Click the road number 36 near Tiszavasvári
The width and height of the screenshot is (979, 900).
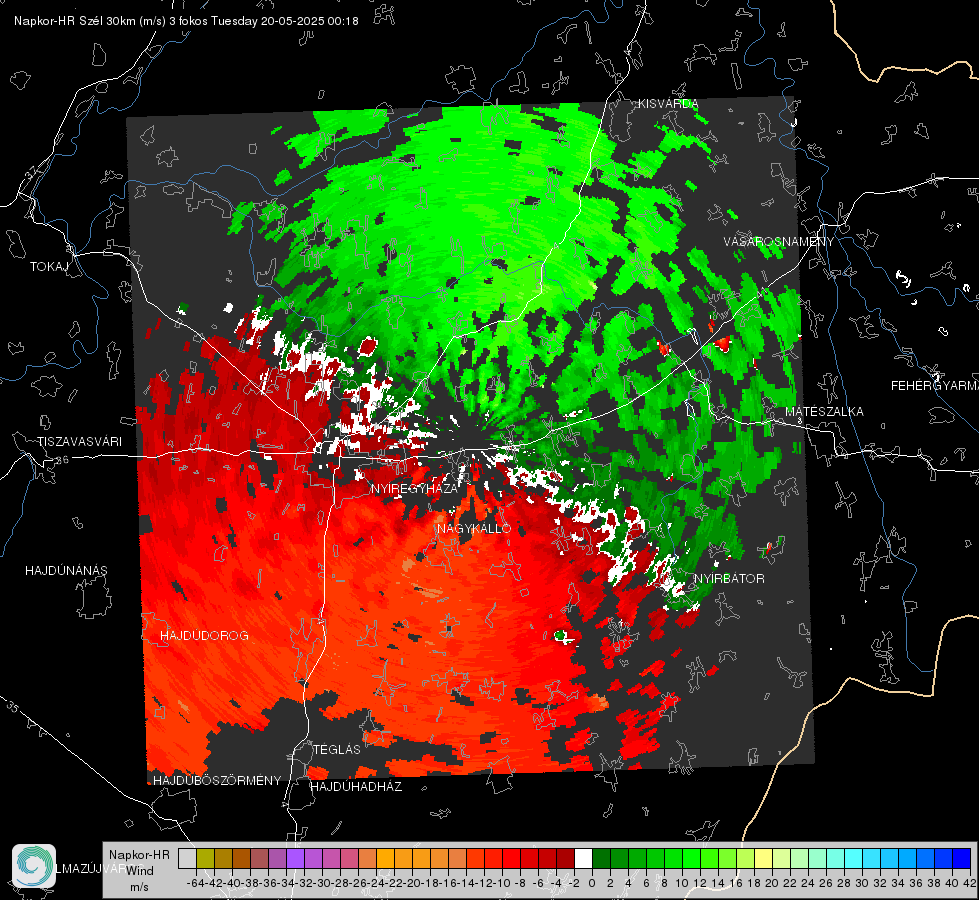coord(62,460)
